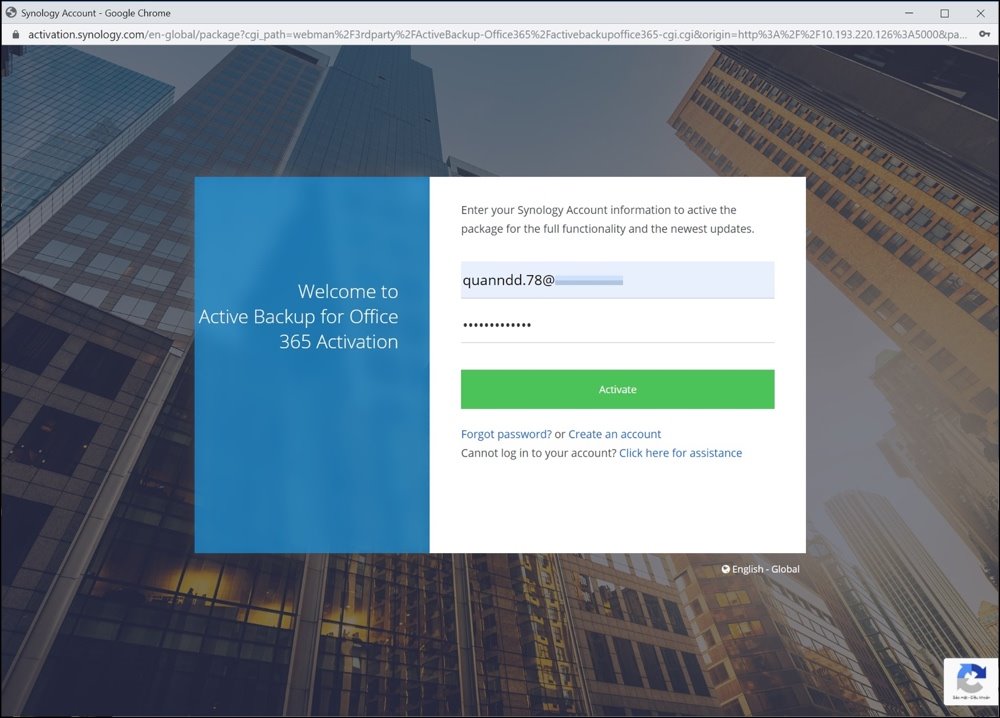Maximize the Chrome window

(944, 13)
